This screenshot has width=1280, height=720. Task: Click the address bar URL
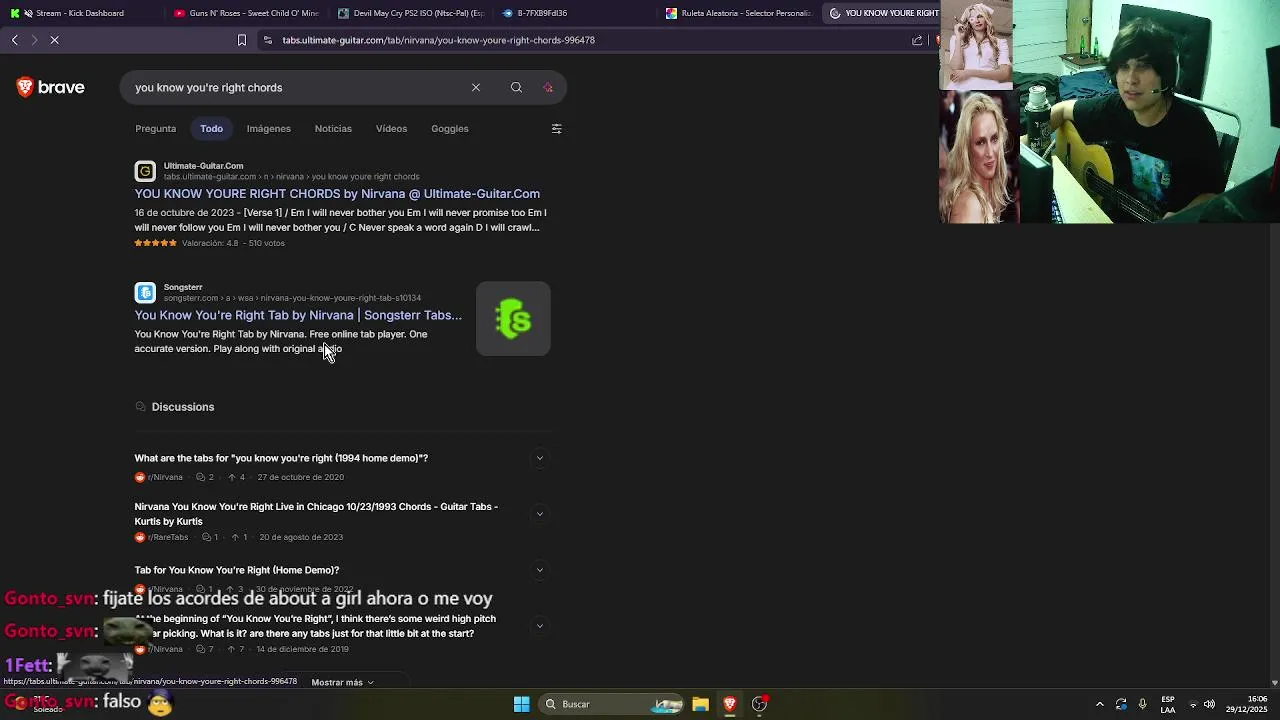[438, 40]
